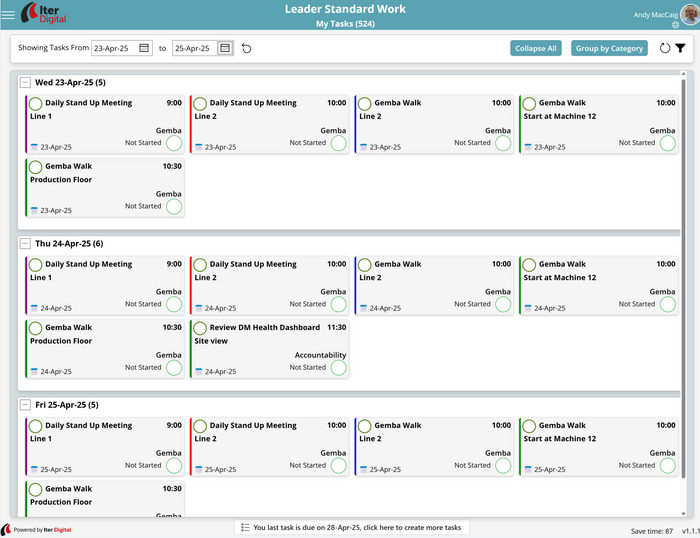This screenshot has height=538, width=700.
Task: Toggle status circle of Wed 9:00 Line 1 meeting
Action: pyautogui.click(x=174, y=143)
